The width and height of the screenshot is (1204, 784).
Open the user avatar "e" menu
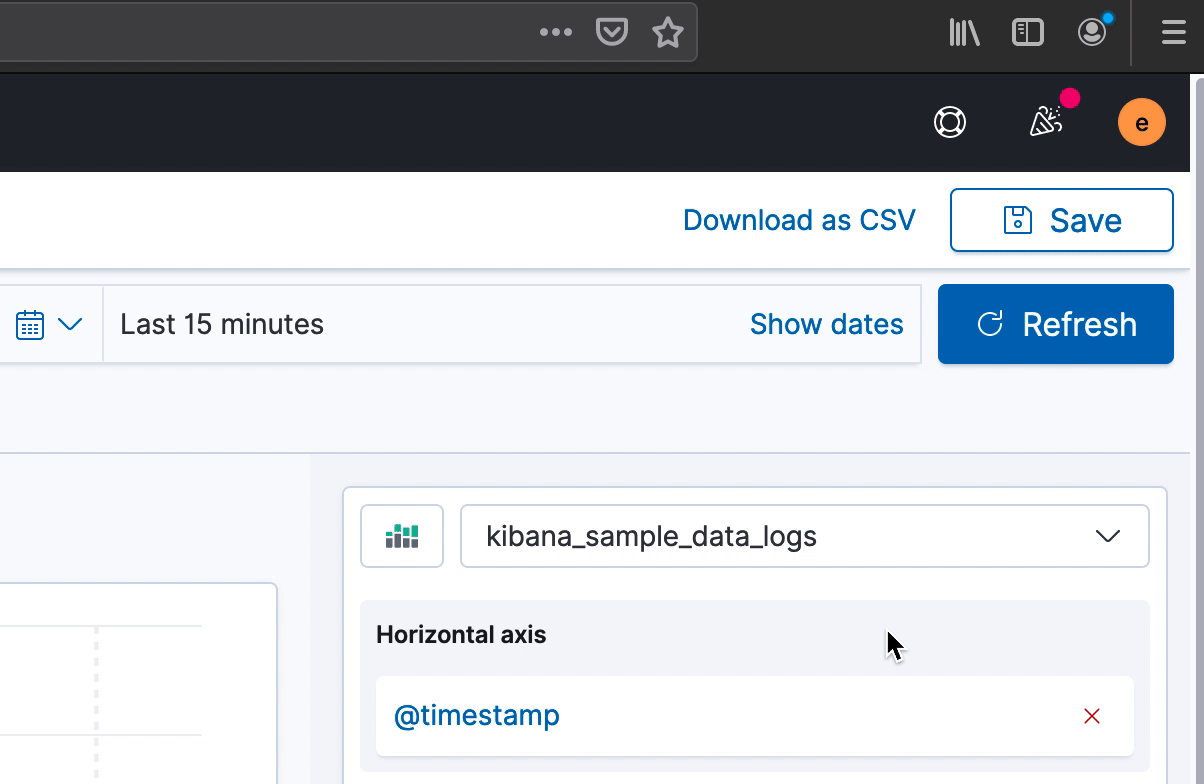pyautogui.click(x=1141, y=123)
